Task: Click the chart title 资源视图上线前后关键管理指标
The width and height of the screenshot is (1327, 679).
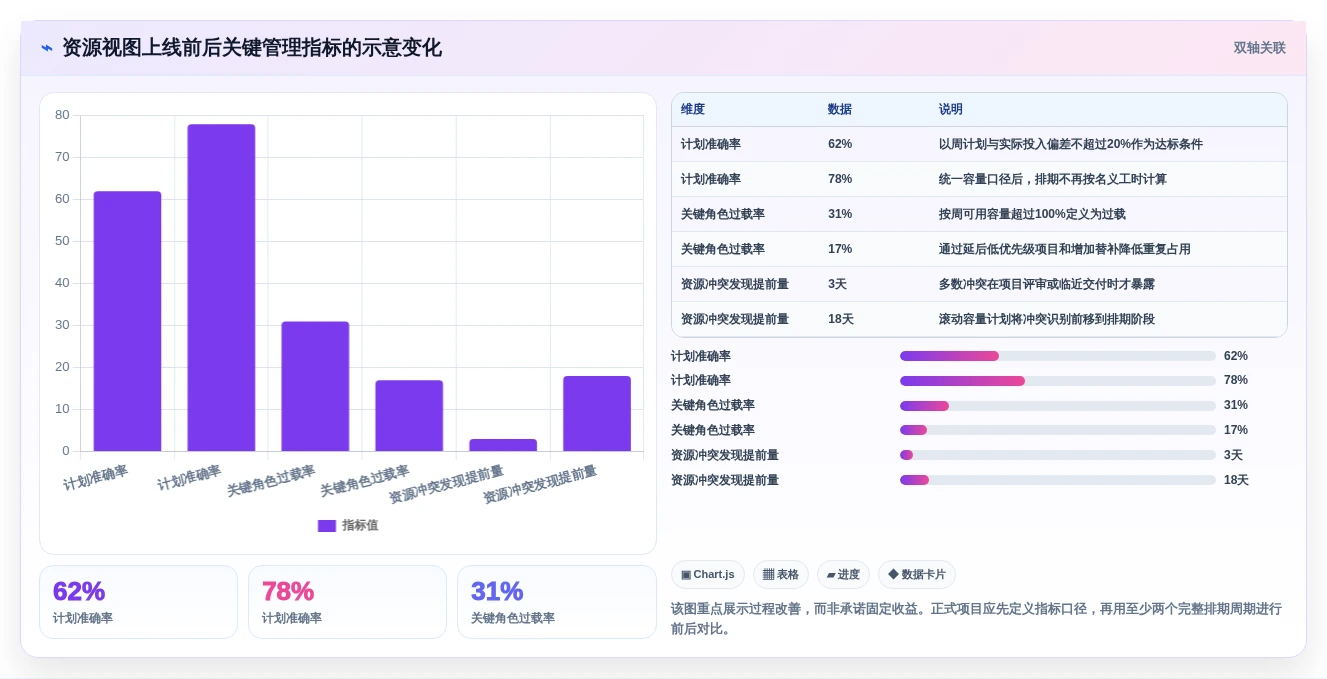Action: pyautogui.click(x=252, y=48)
